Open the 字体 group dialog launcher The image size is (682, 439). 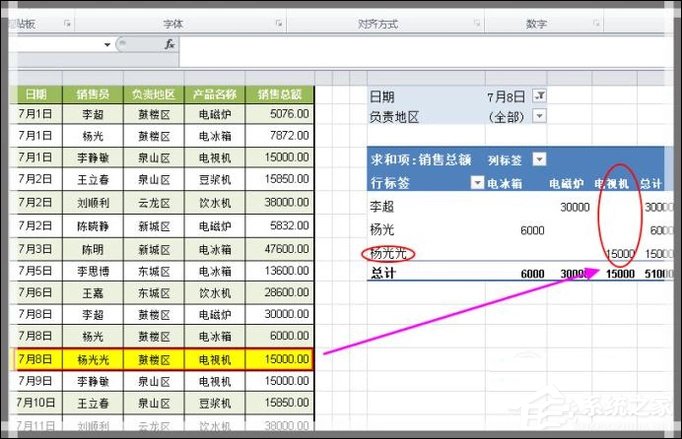point(279,23)
